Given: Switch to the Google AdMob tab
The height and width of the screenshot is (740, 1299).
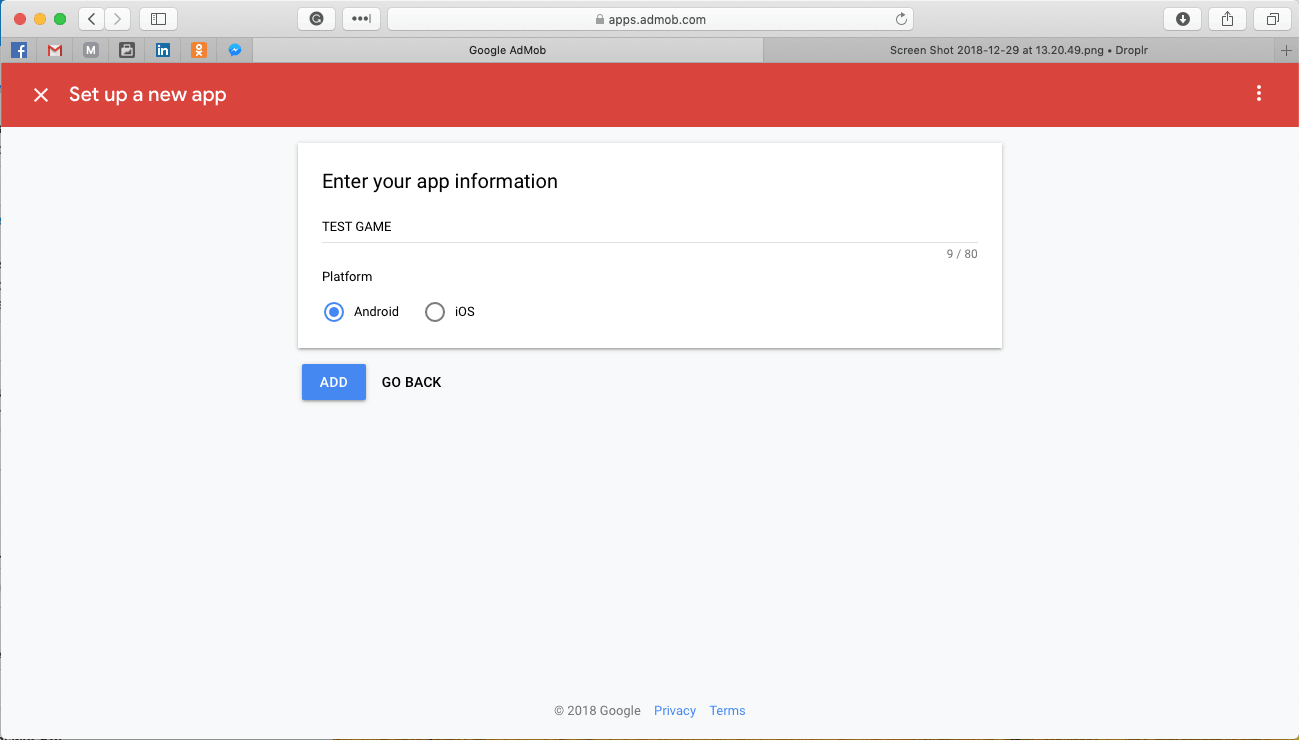Looking at the screenshot, I should pyautogui.click(x=507, y=50).
